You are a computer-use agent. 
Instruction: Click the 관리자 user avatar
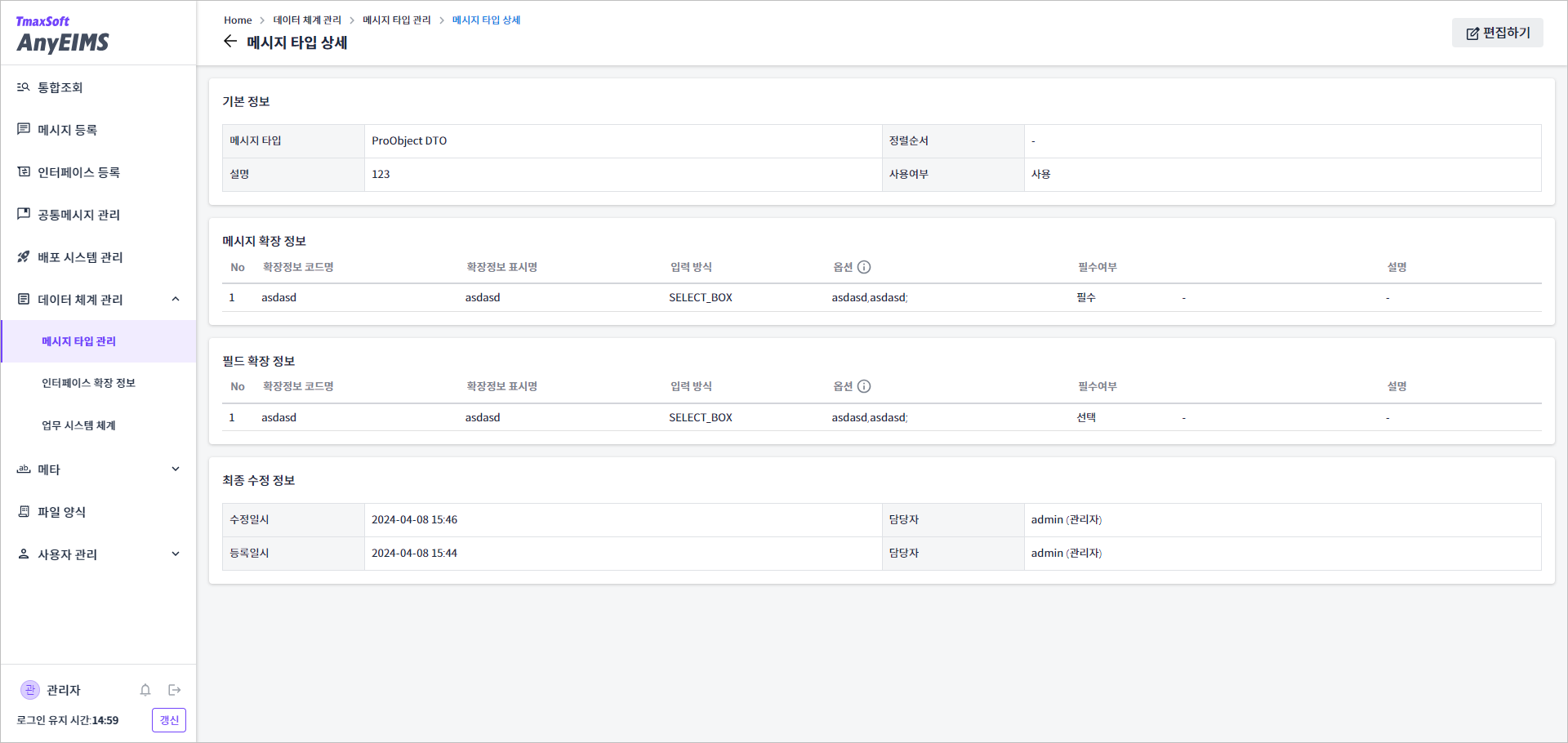click(x=30, y=690)
